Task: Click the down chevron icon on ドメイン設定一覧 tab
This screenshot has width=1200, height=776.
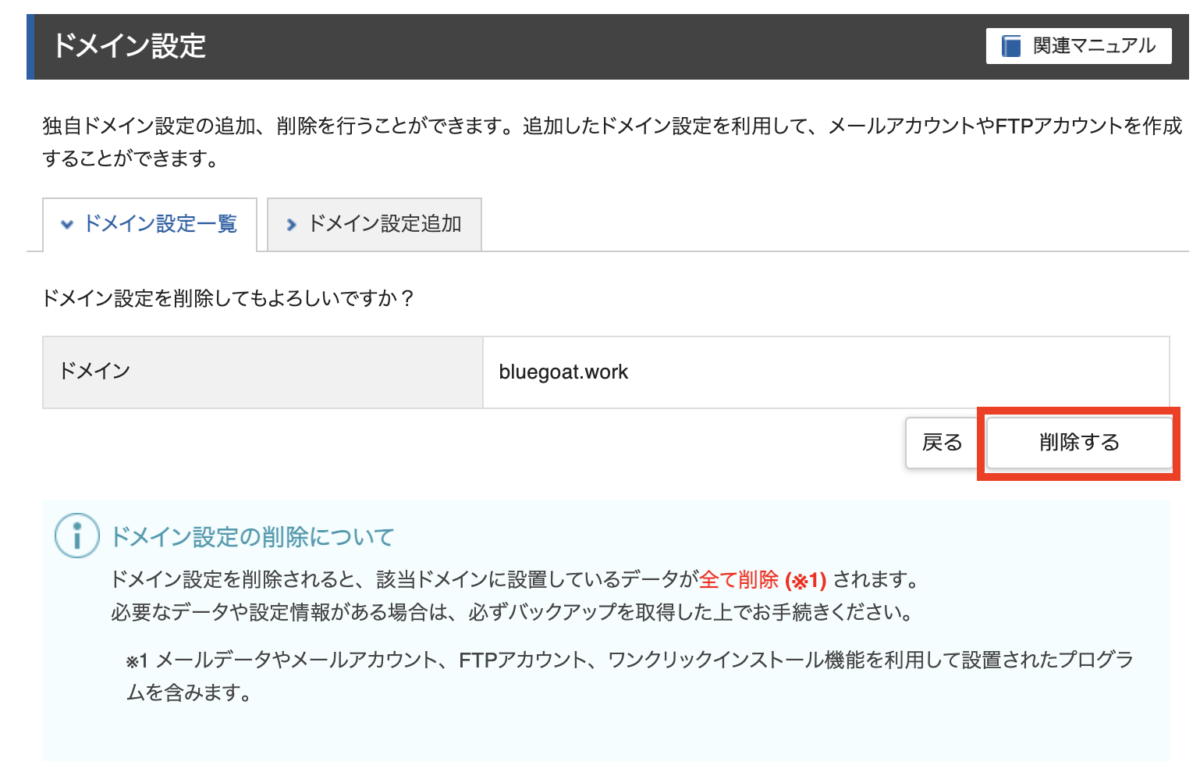Action: 66,224
